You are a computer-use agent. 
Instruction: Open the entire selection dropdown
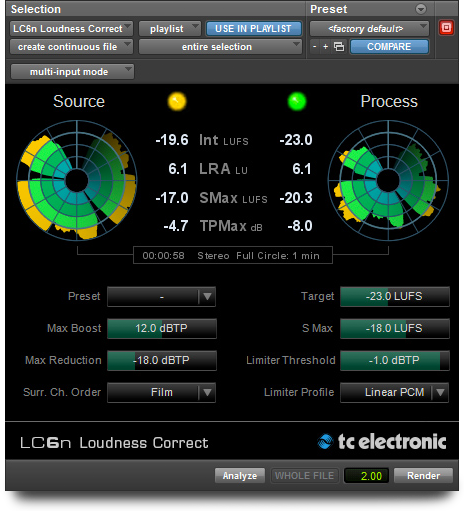[220, 47]
